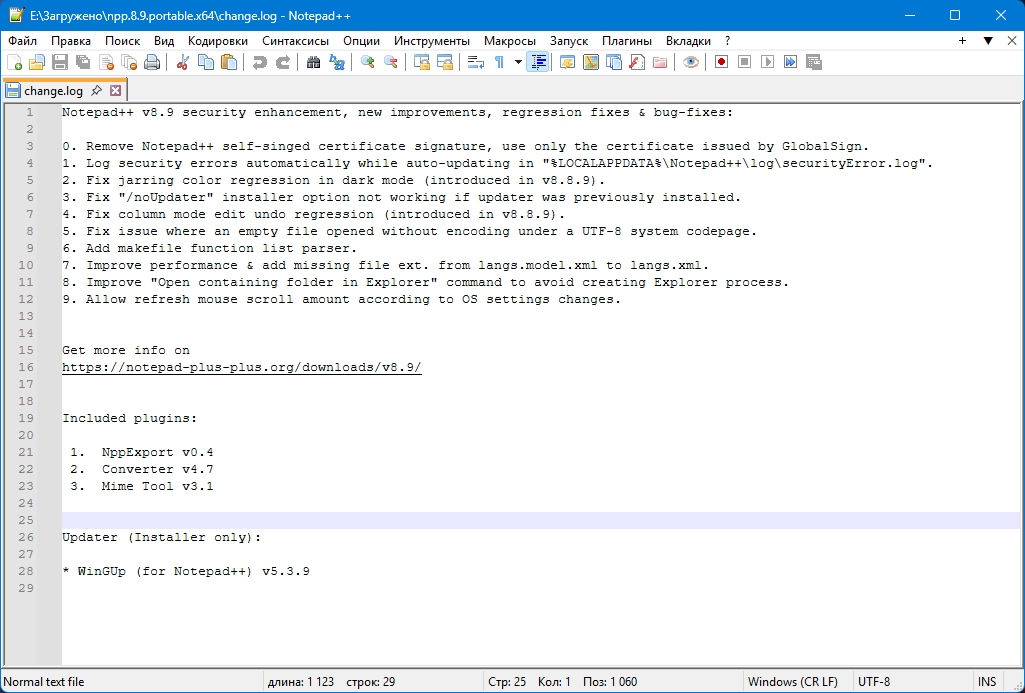The image size is (1025, 693).
Task: Click line number 16 in the margin
Action: pos(26,367)
